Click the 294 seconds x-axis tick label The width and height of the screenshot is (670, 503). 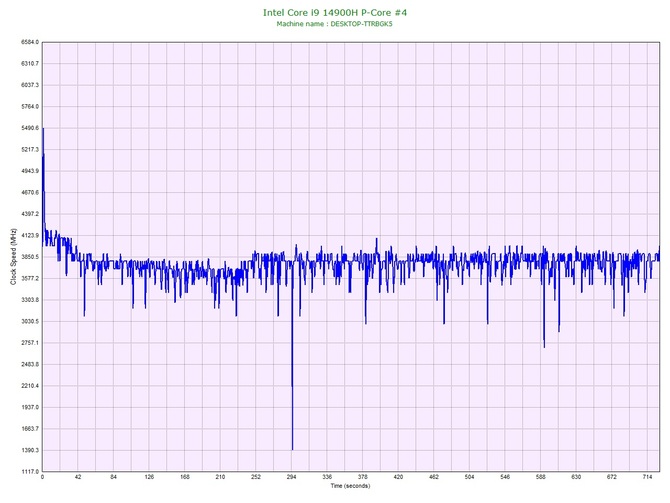[x=291, y=477]
